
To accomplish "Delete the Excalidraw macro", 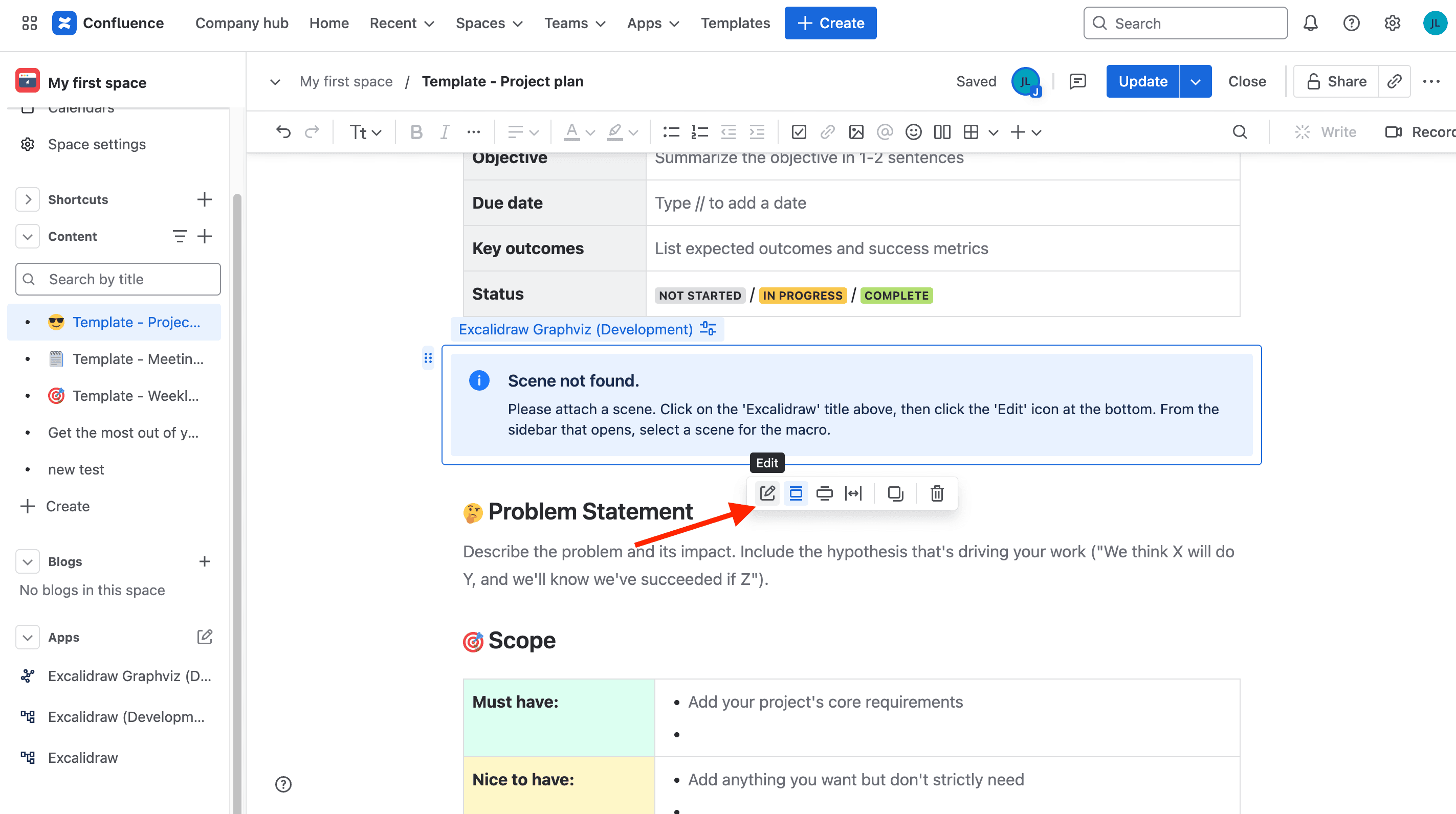I will click(937, 493).
